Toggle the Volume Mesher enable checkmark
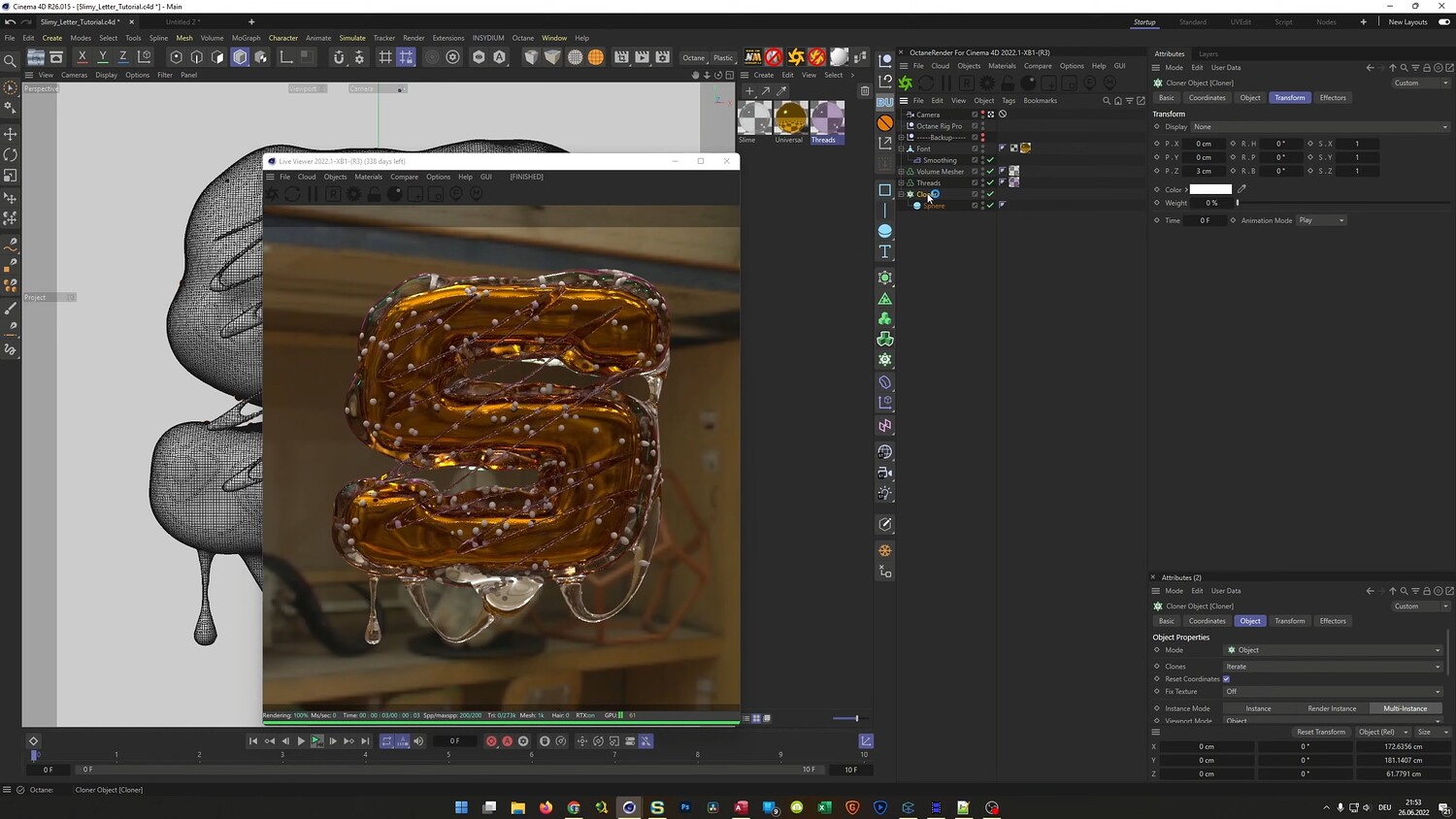 click(x=990, y=172)
